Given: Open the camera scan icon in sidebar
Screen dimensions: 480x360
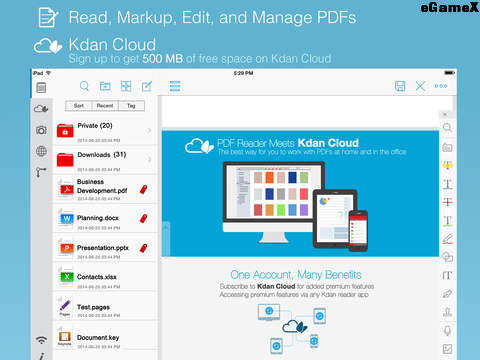Looking at the screenshot, I should pos(41,130).
